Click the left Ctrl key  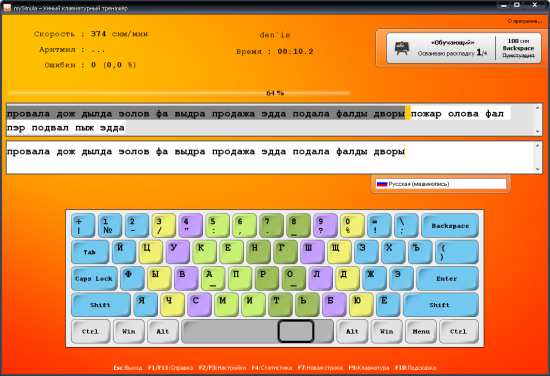[90, 331]
